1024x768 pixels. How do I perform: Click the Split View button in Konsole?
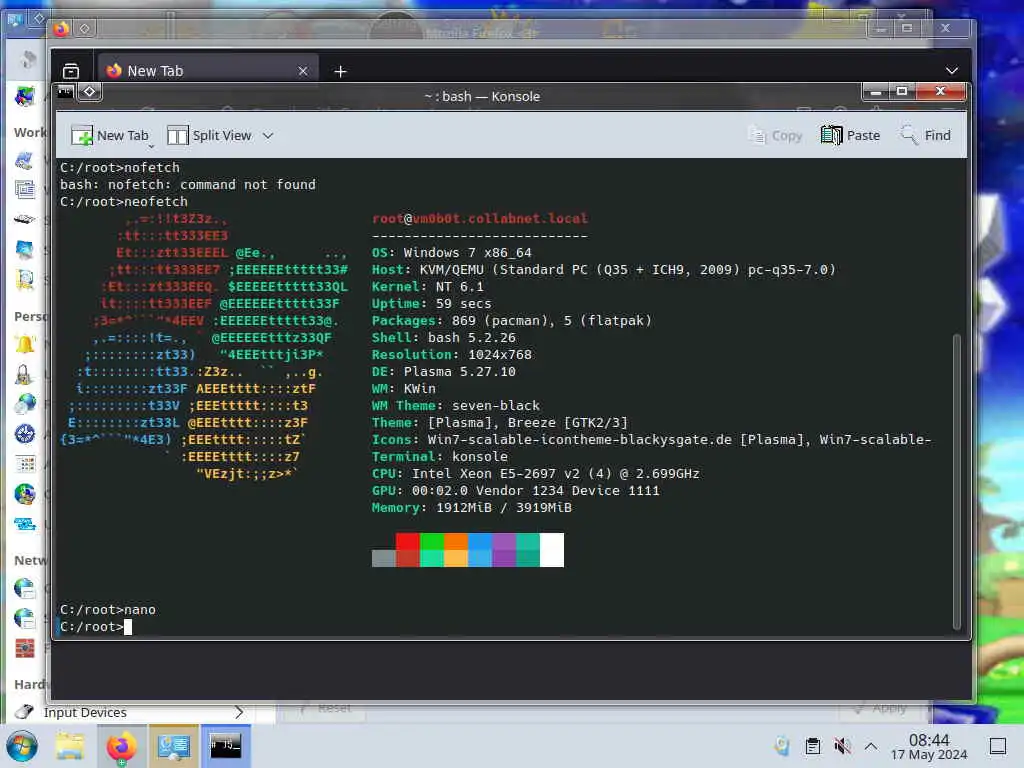210,135
